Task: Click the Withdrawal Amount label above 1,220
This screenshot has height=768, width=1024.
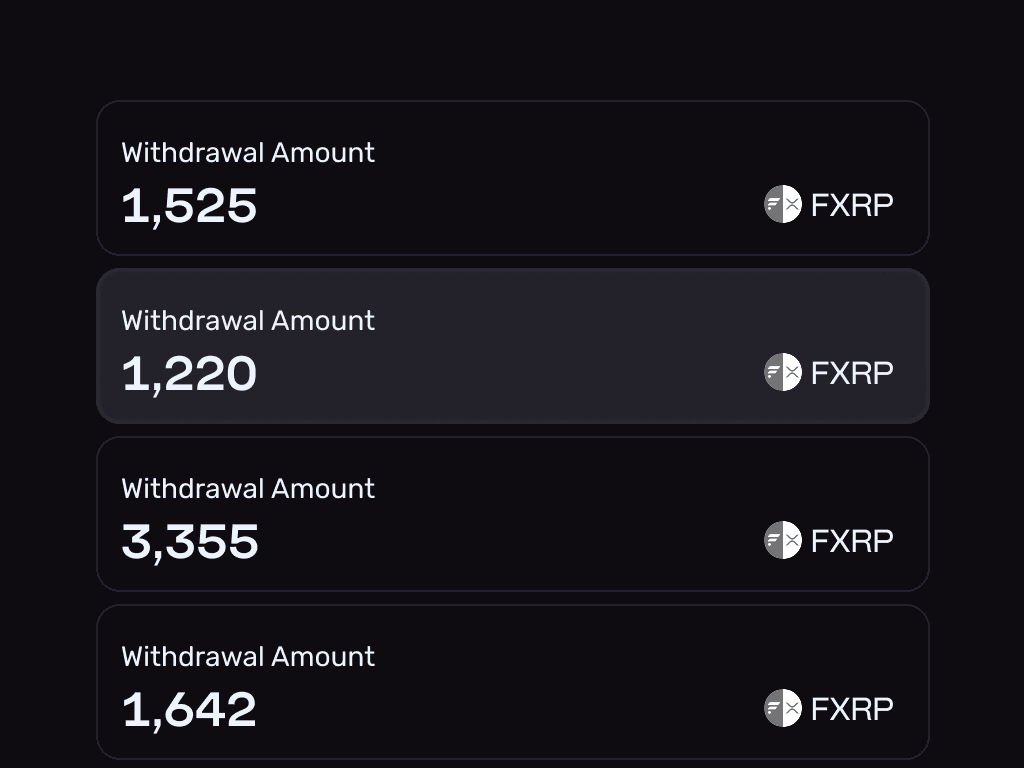Action: [248, 321]
